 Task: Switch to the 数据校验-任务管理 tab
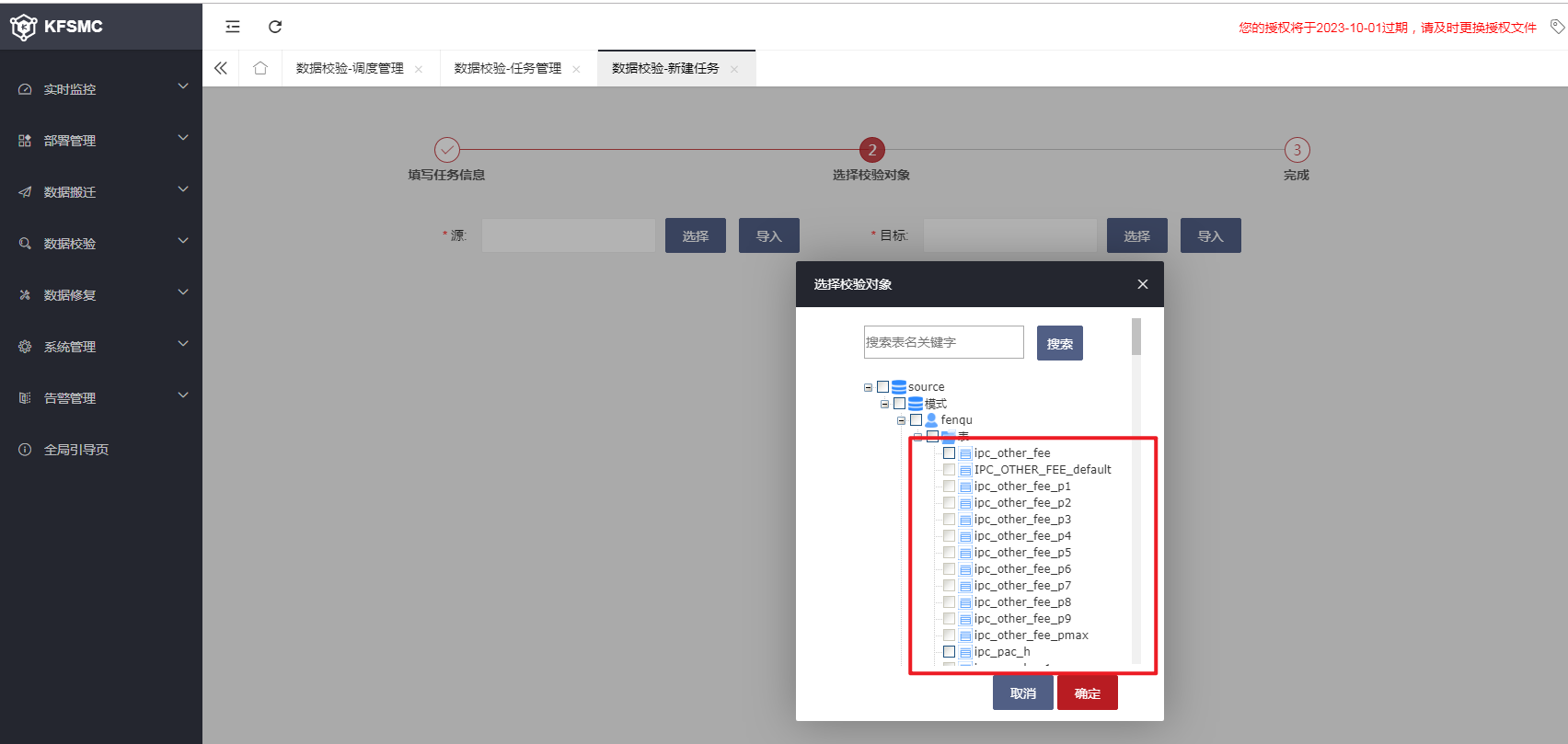point(507,68)
